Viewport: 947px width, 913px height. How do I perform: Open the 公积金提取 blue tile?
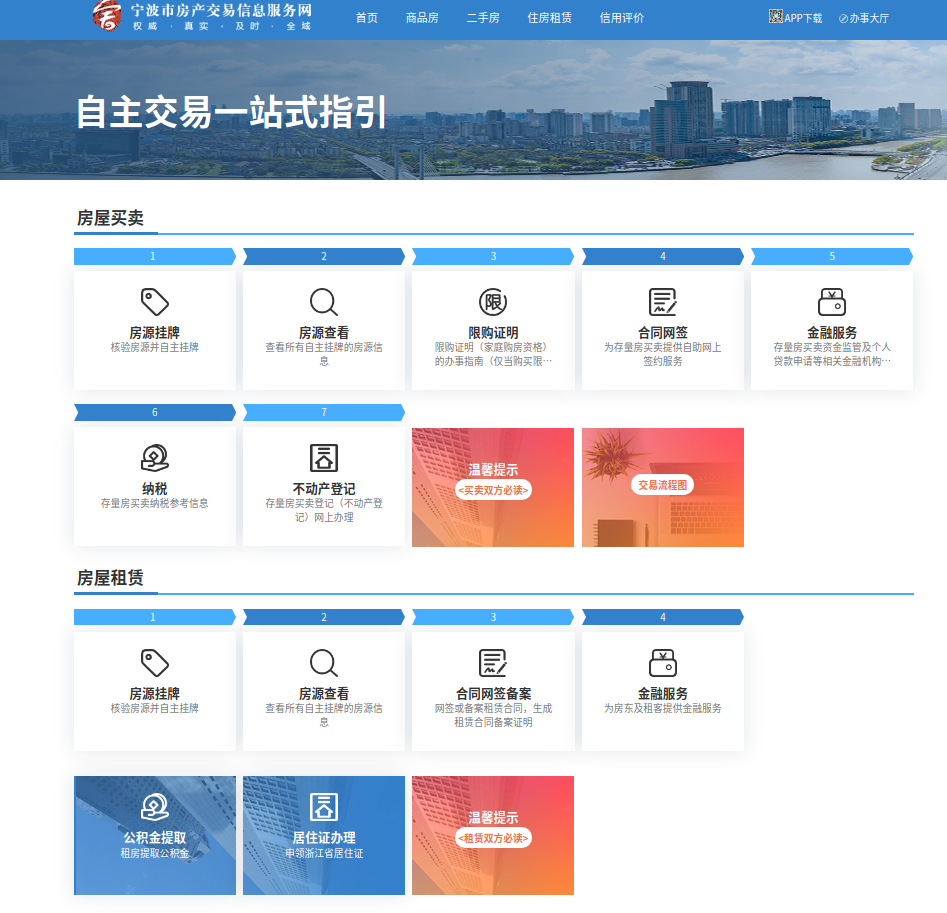[155, 836]
